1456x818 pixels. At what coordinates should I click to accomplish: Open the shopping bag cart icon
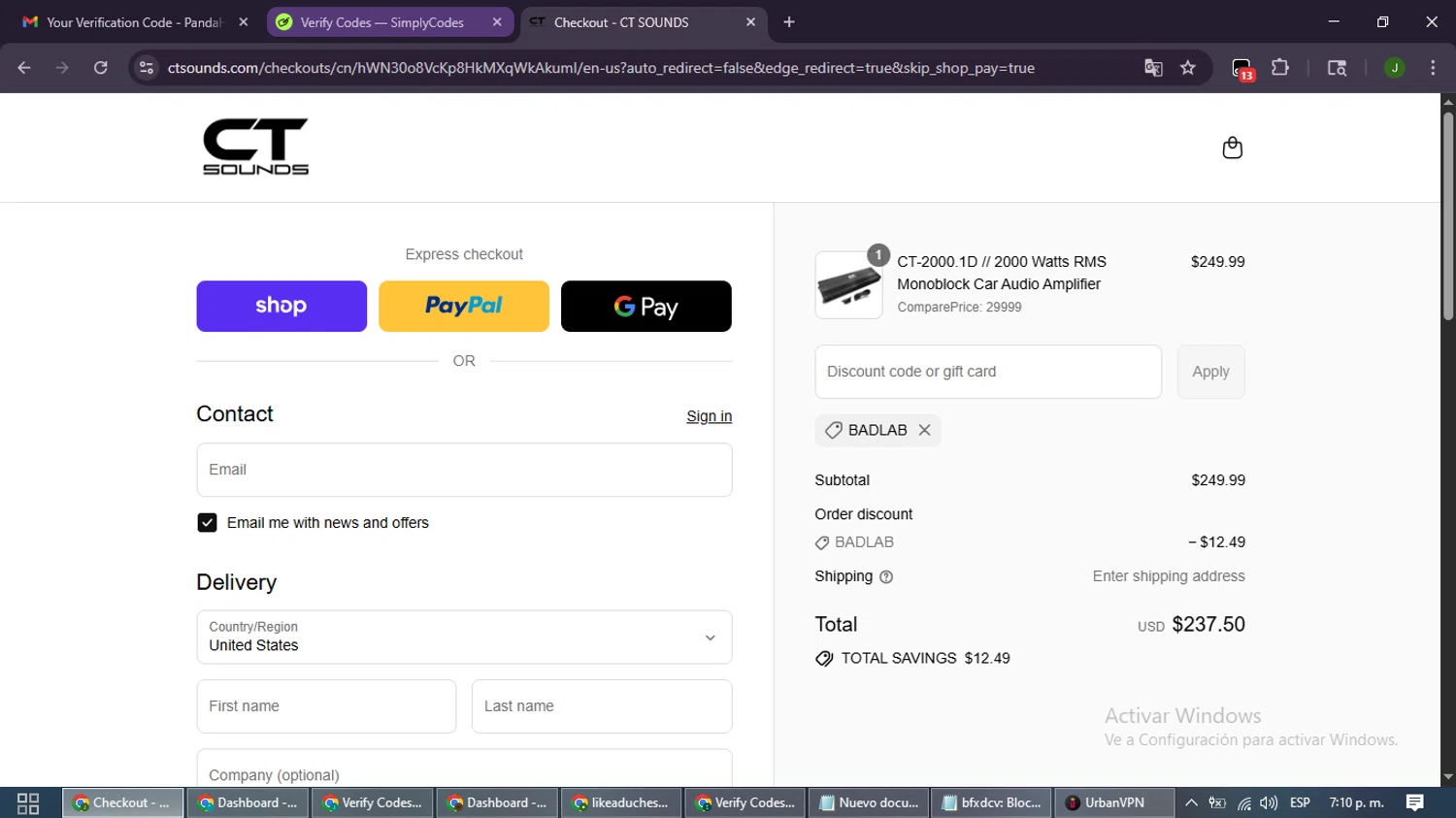(x=1232, y=147)
